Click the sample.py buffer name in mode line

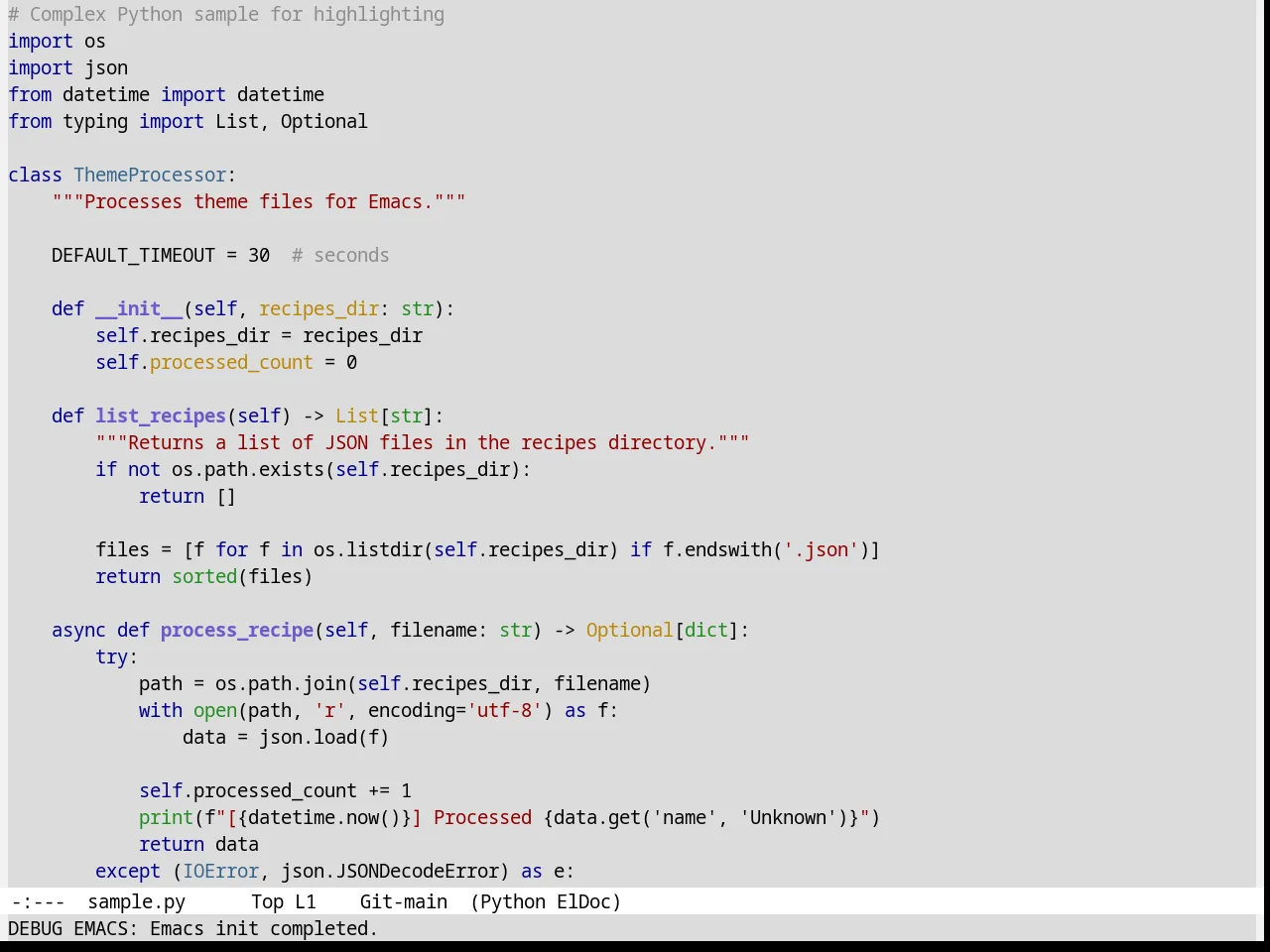coord(136,901)
